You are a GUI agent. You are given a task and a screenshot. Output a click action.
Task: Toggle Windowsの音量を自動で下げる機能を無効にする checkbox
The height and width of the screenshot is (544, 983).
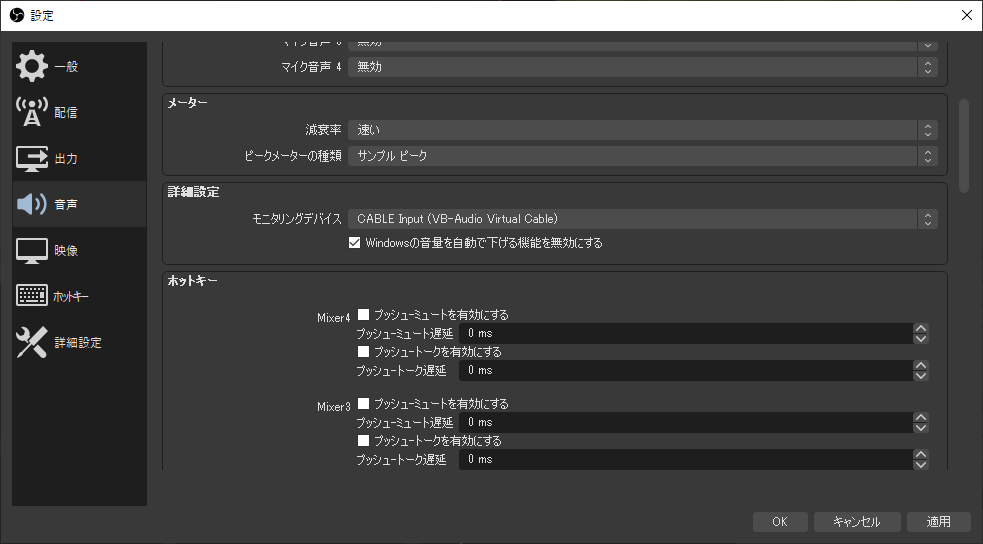point(354,243)
